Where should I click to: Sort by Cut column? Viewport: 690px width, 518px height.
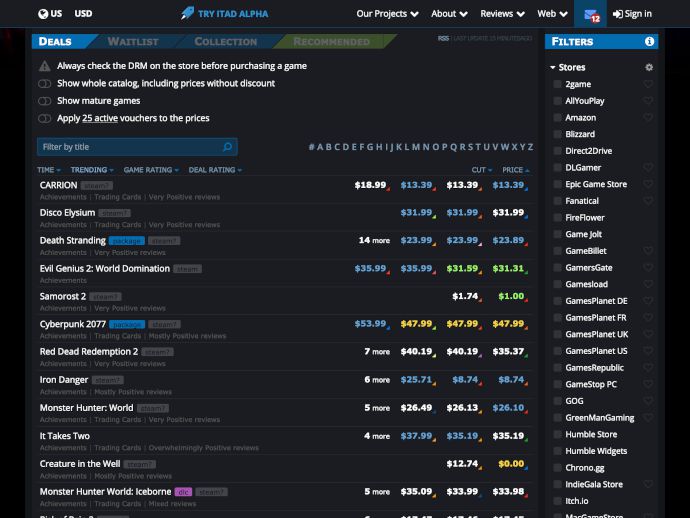tap(482, 170)
